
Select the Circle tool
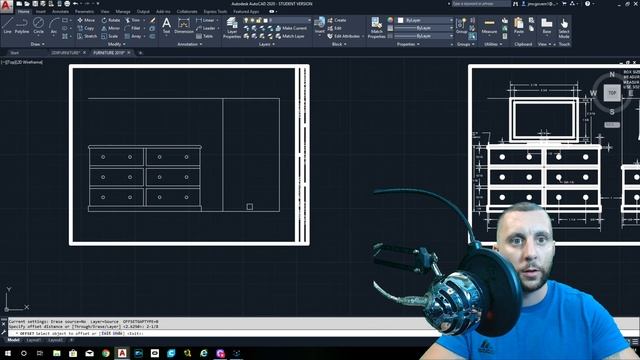(x=38, y=25)
